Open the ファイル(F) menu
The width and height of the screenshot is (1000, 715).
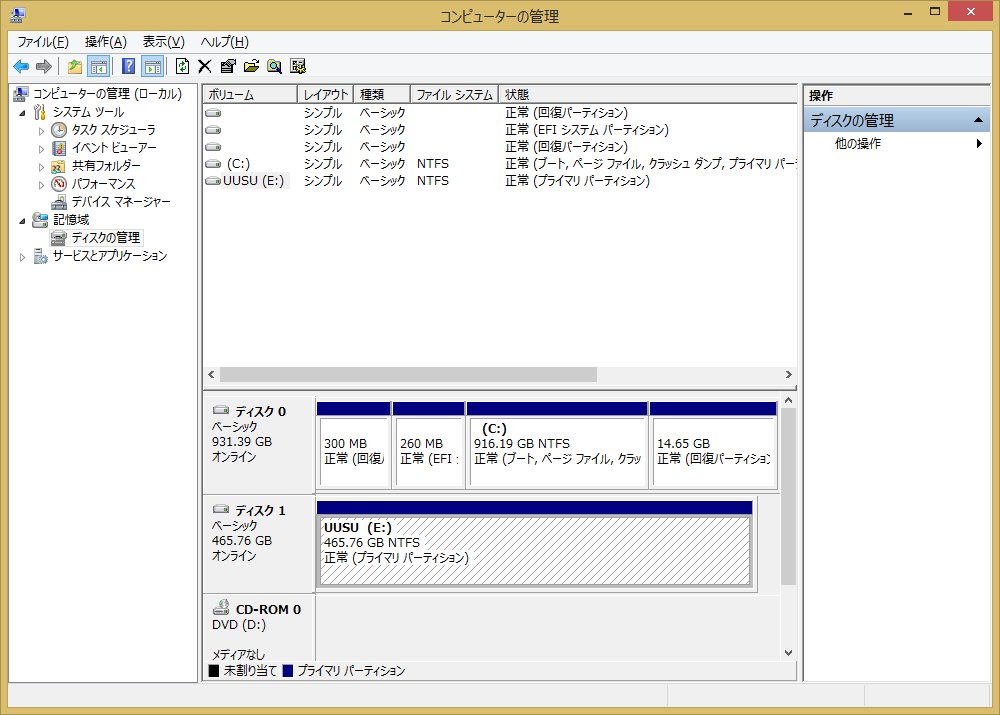(43, 42)
